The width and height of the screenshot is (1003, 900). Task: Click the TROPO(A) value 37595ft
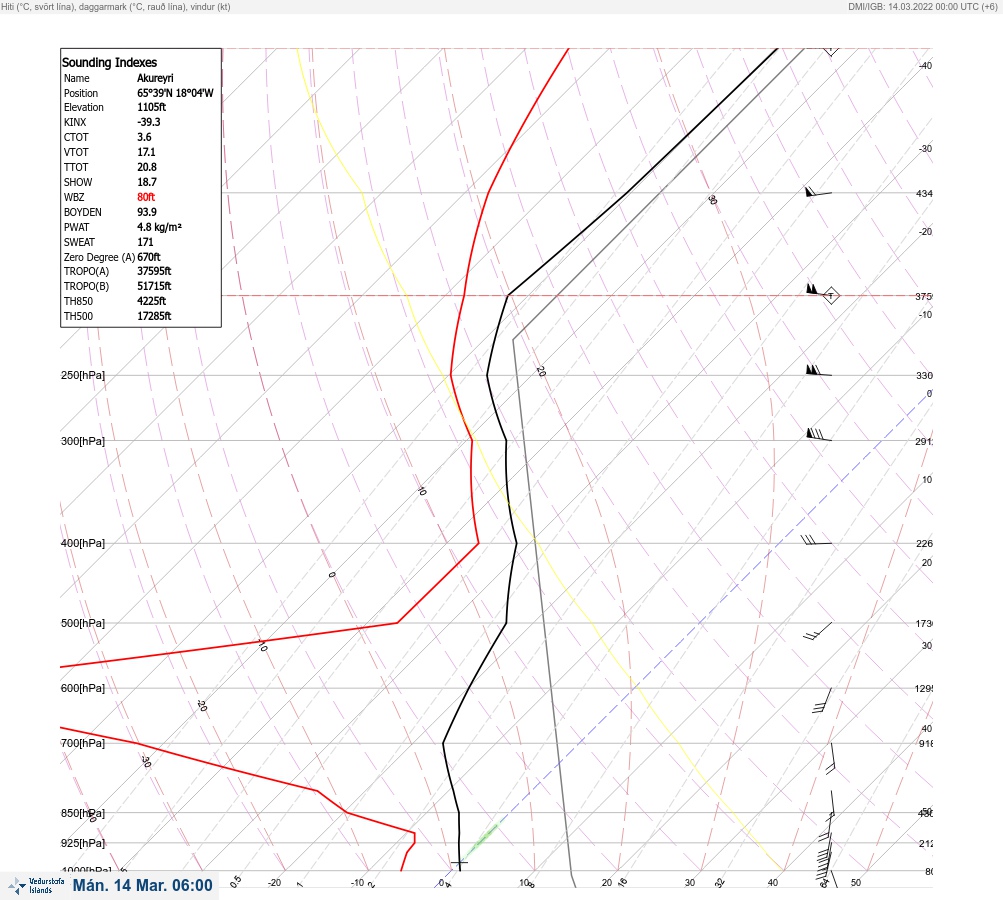coord(154,271)
